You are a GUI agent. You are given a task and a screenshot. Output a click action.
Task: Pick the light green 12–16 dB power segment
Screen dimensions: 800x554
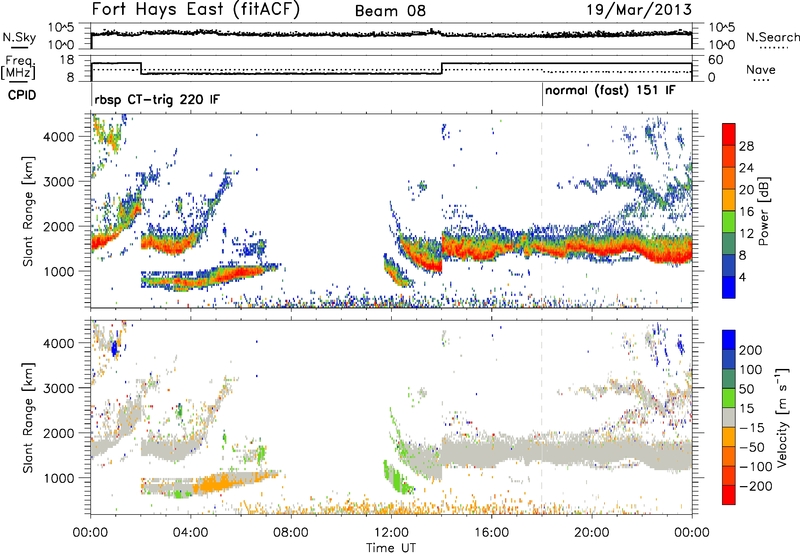[729, 222]
